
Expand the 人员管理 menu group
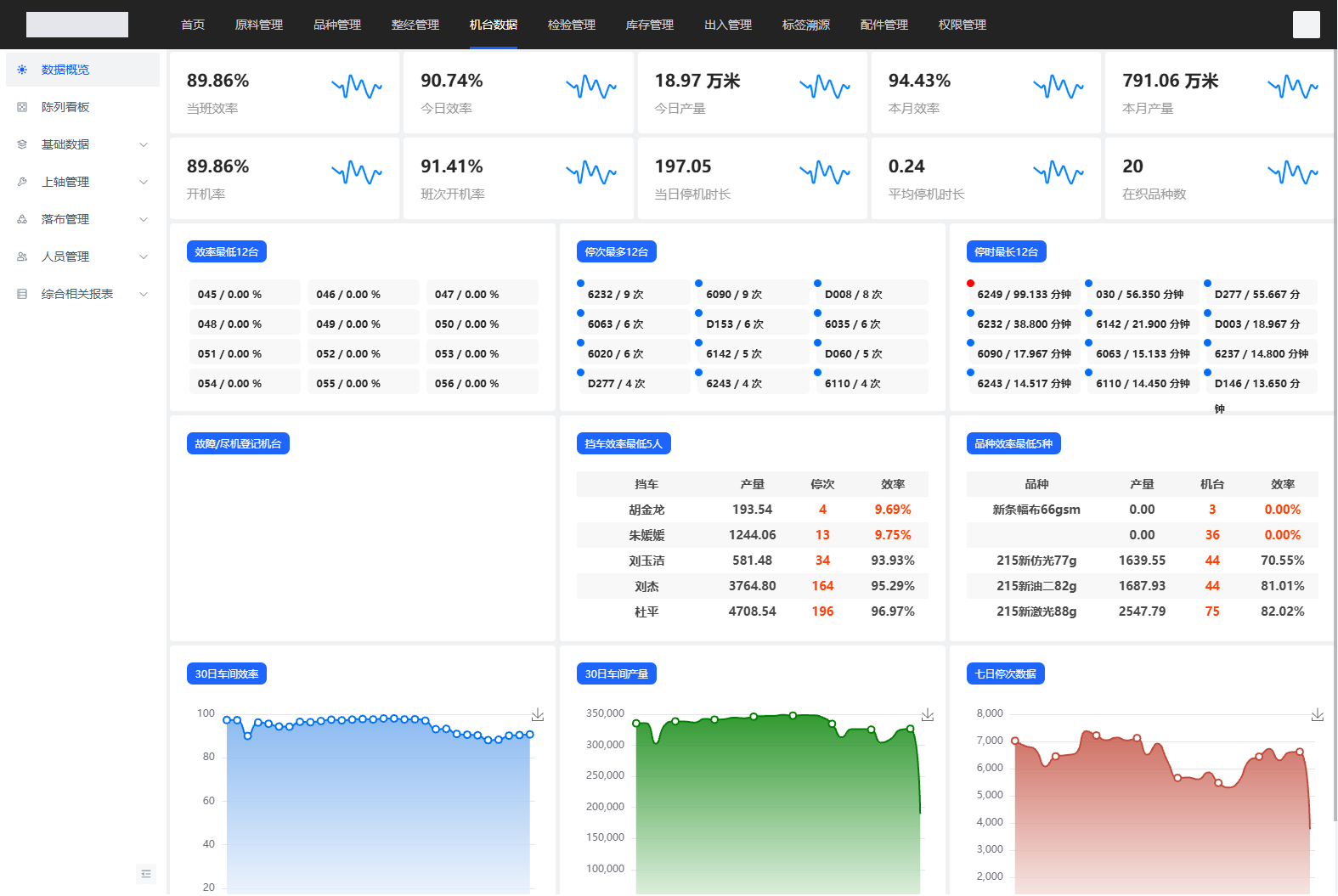[144, 256]
